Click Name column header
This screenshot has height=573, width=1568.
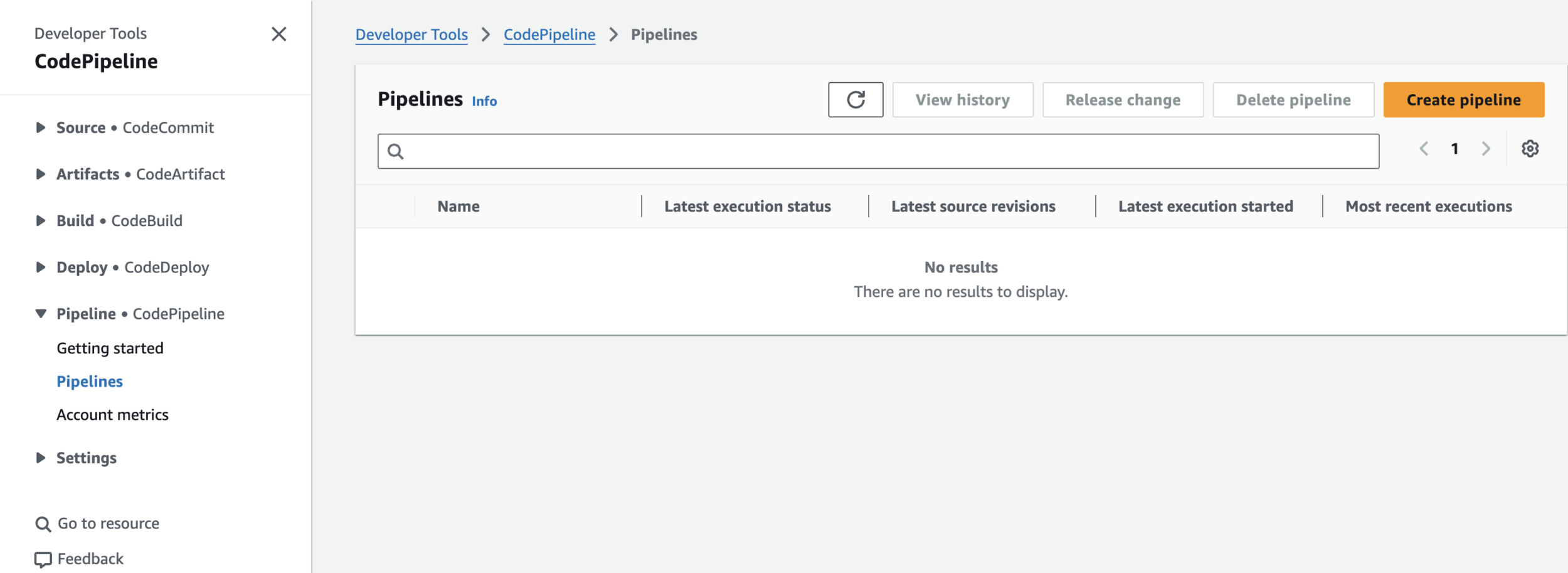(x=458, y=206)
